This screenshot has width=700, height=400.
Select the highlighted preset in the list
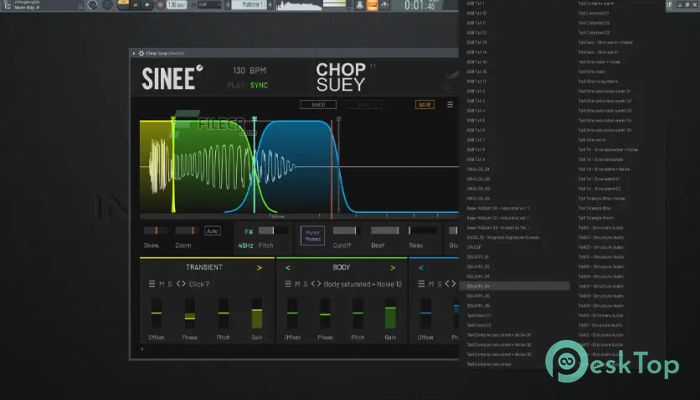514,286
